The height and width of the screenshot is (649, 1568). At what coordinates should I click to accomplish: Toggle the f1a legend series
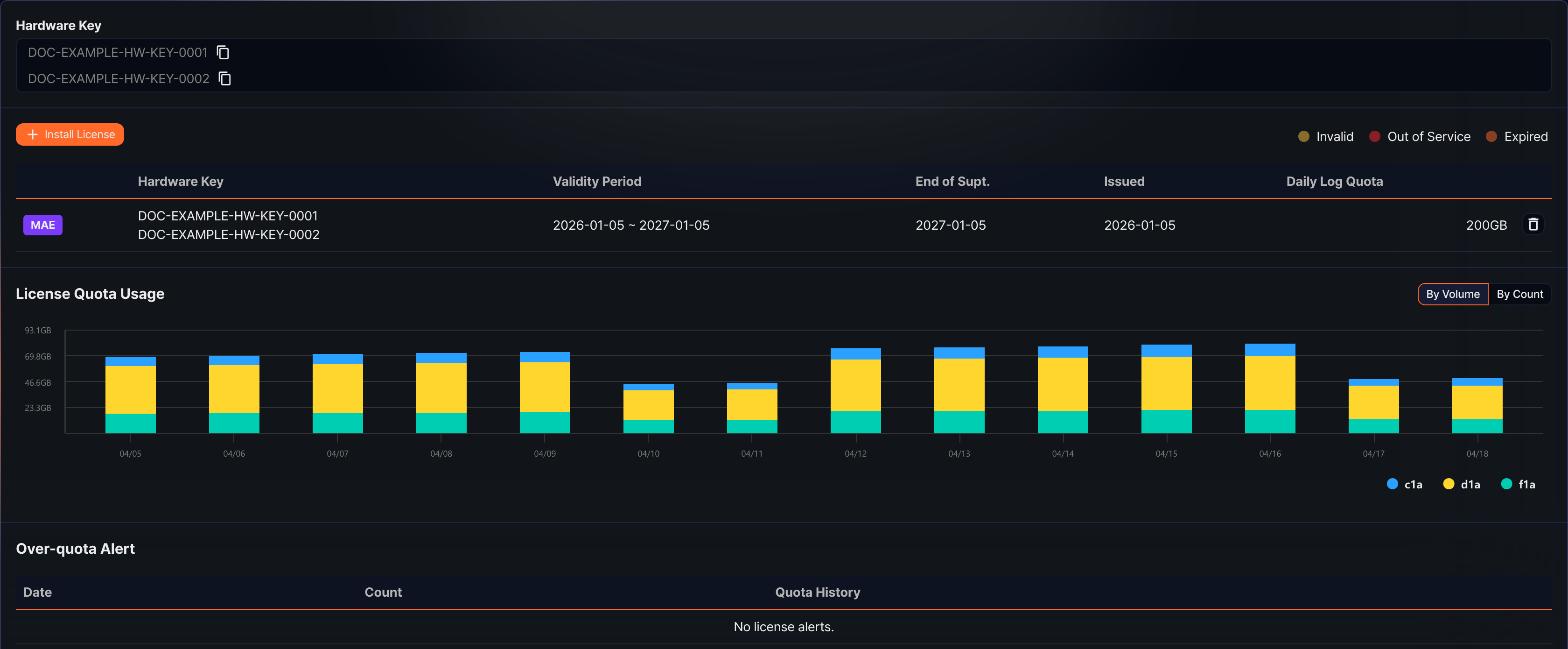pos(1518,484)
